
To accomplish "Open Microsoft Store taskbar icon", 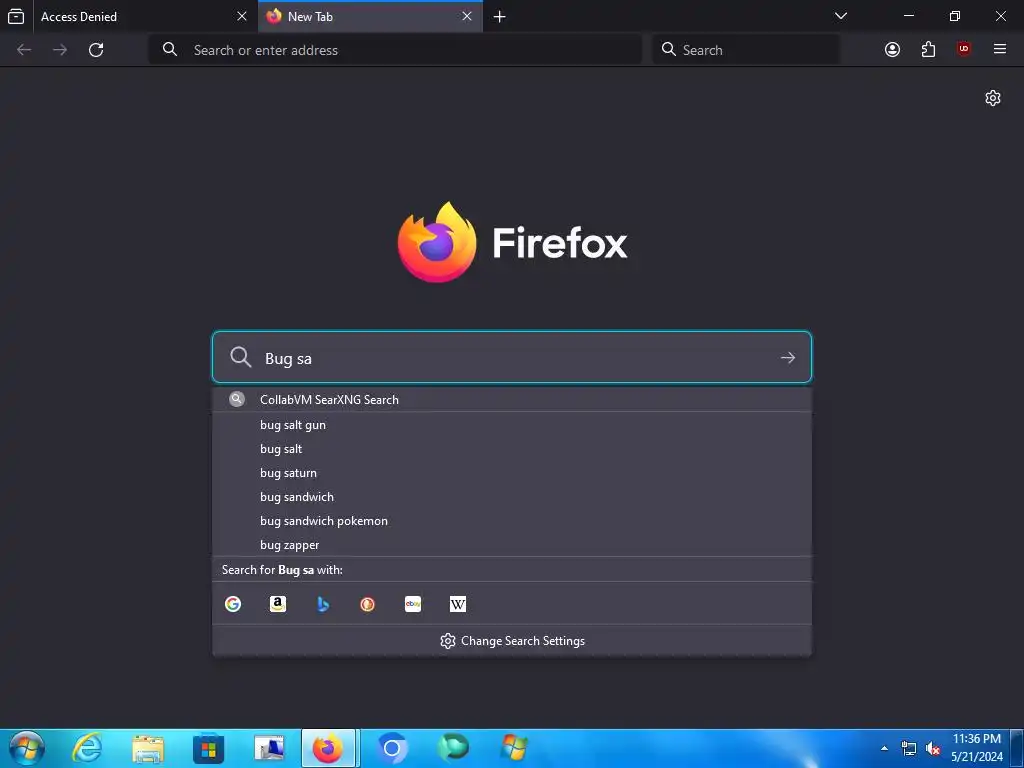I will pos(208,748).
